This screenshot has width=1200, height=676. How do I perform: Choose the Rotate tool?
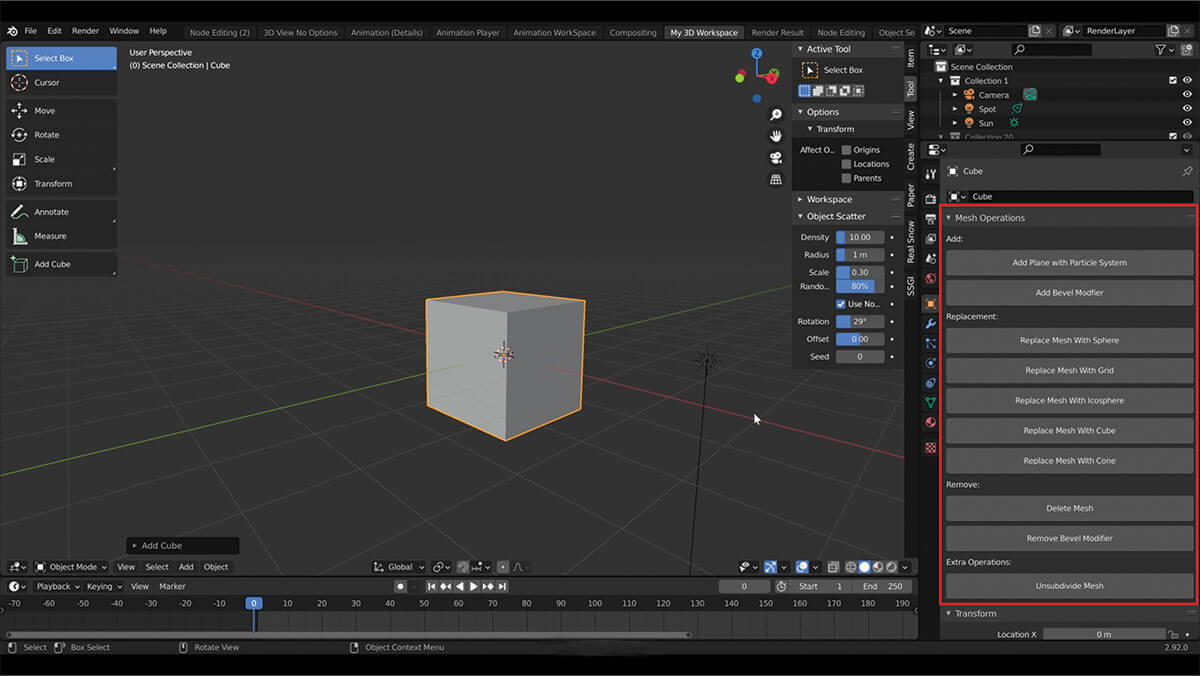tap(47, 135)
